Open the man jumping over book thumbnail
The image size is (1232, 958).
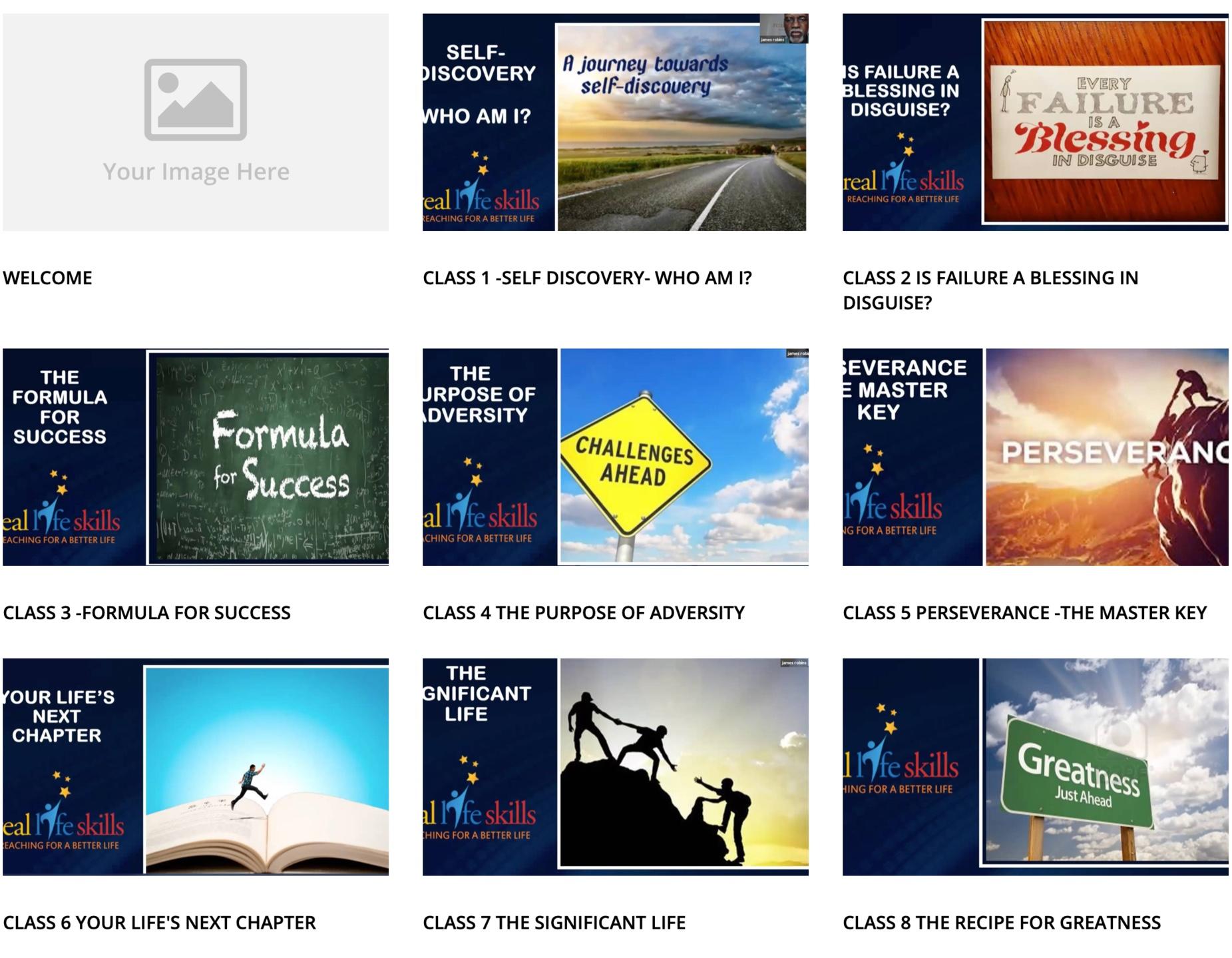click(x=196, y=767)
